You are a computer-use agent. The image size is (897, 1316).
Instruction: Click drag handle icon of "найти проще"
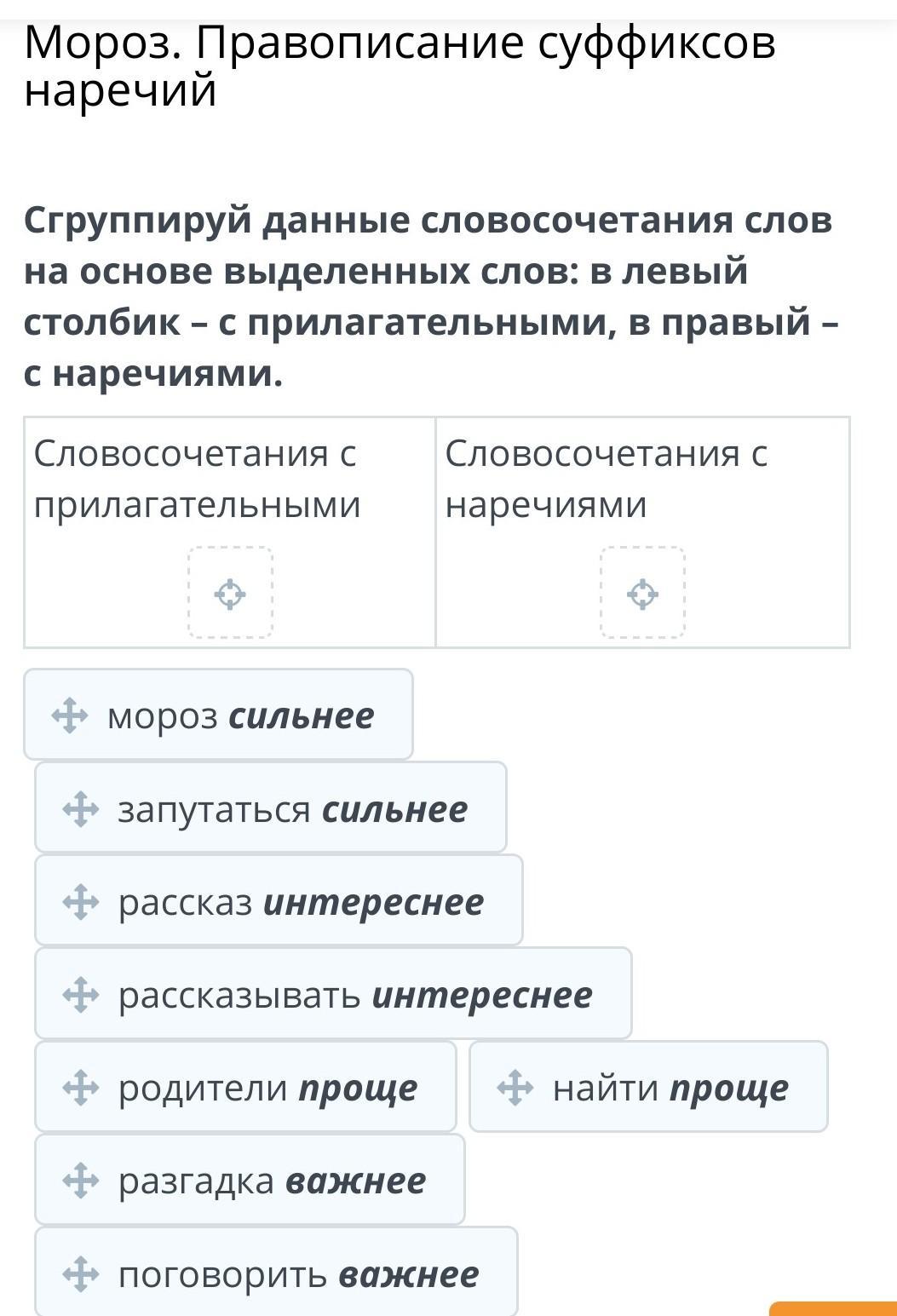tap(515, 1088)
